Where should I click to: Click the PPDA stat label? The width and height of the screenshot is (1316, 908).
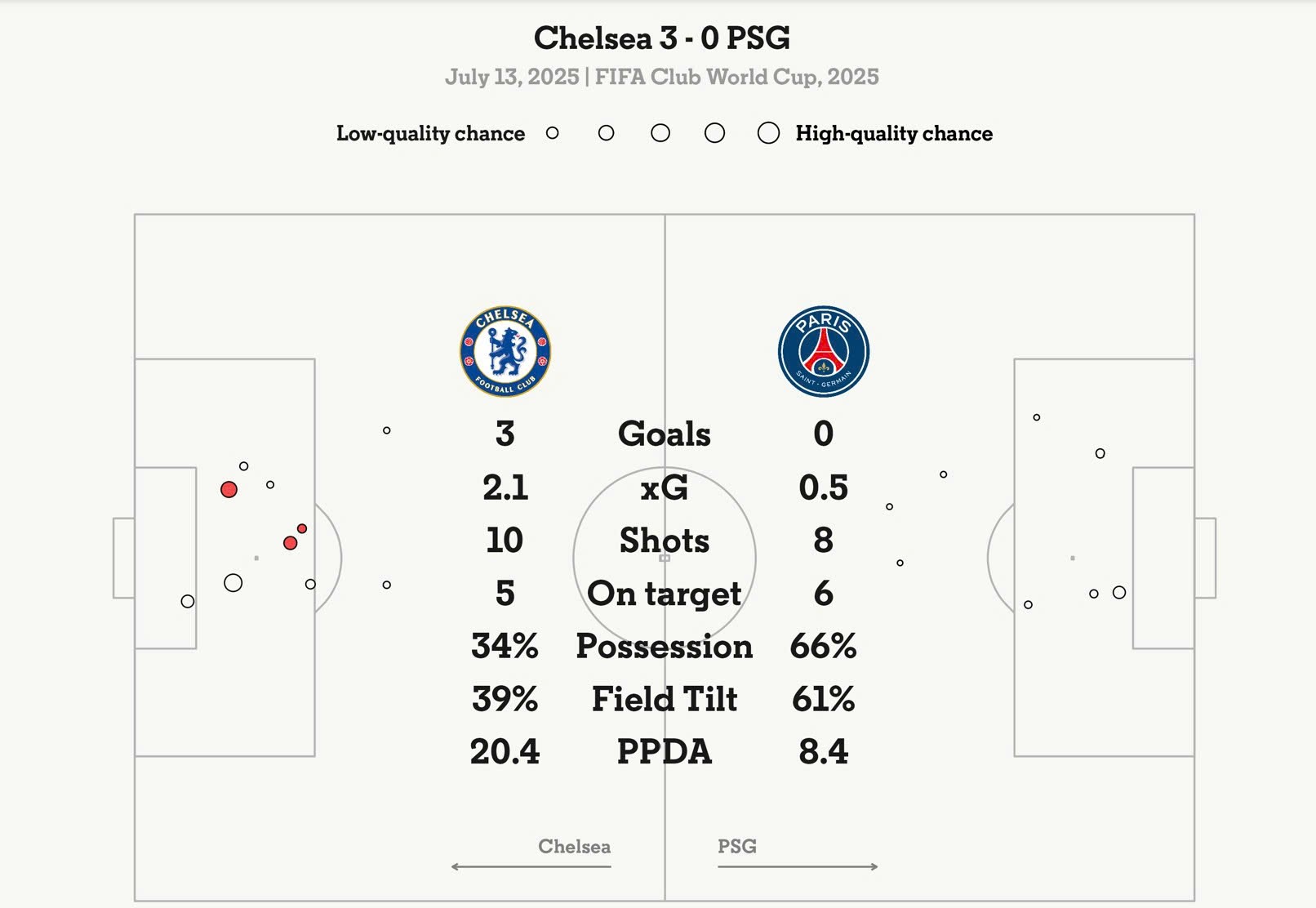point(664,752)
